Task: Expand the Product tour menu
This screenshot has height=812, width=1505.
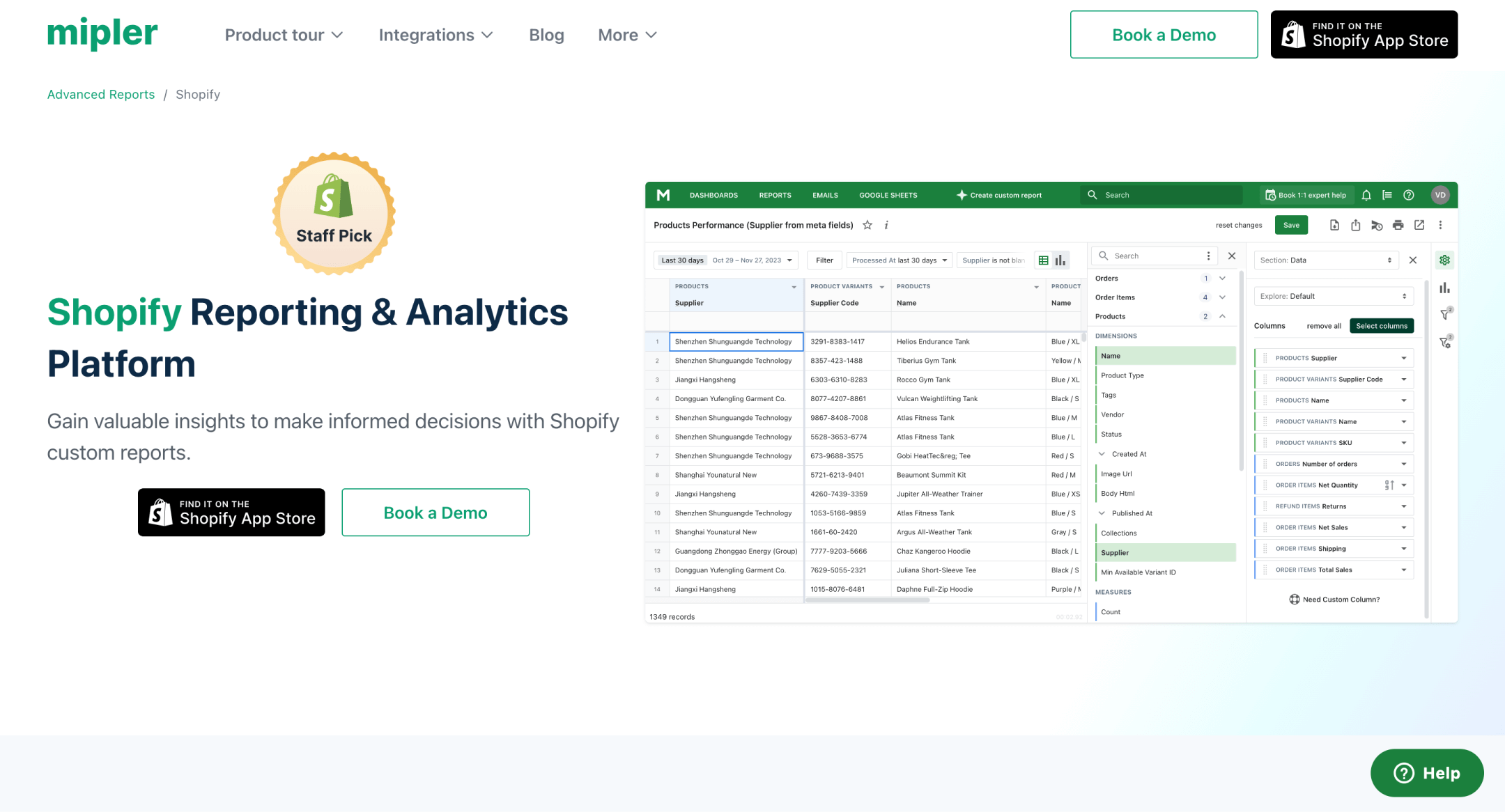Action: (x=284, y=35)
